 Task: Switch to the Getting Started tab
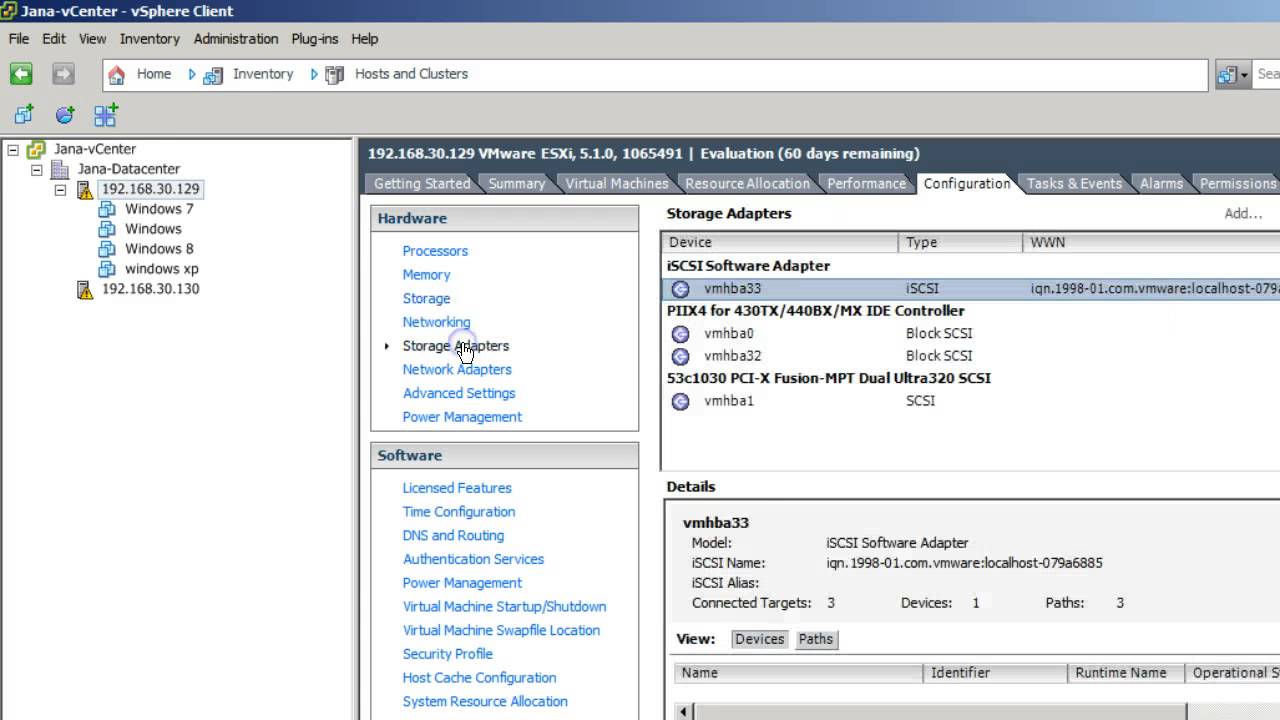[x=421, y=184]
